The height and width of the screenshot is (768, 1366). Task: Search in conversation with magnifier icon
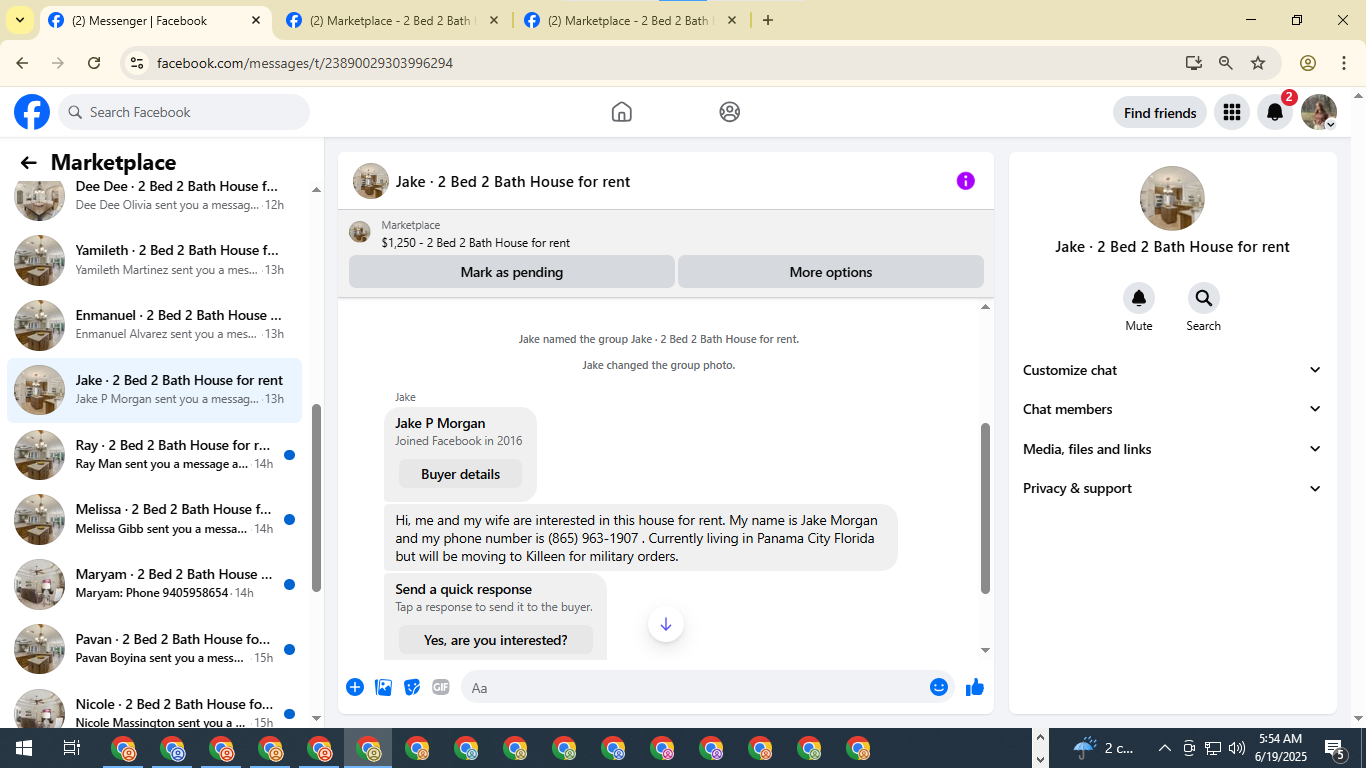(1204, 298)
